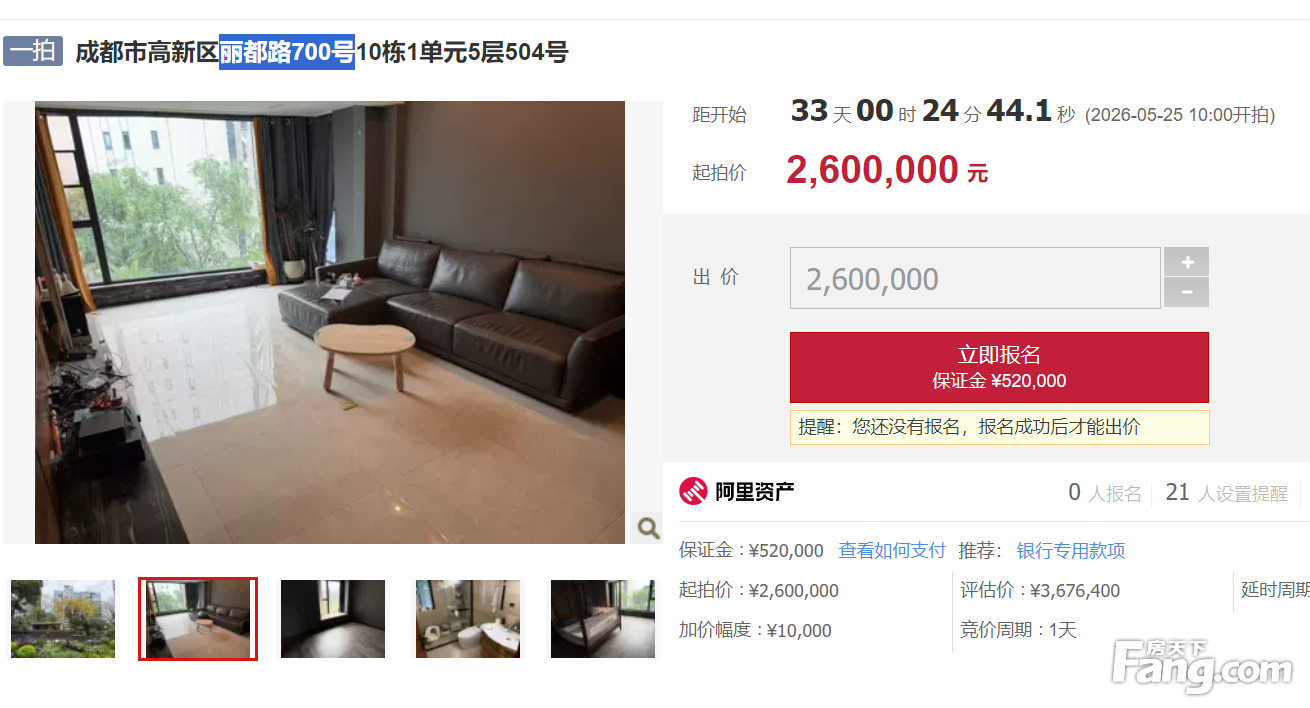Click the main living room photo

click(x=330, y=322)
